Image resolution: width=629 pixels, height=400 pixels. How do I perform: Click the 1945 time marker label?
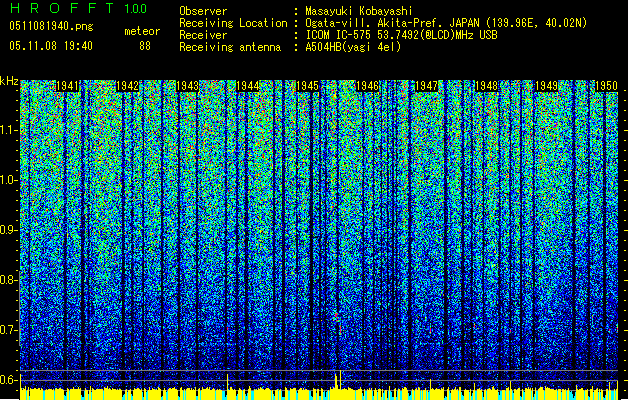pos(308,86)
